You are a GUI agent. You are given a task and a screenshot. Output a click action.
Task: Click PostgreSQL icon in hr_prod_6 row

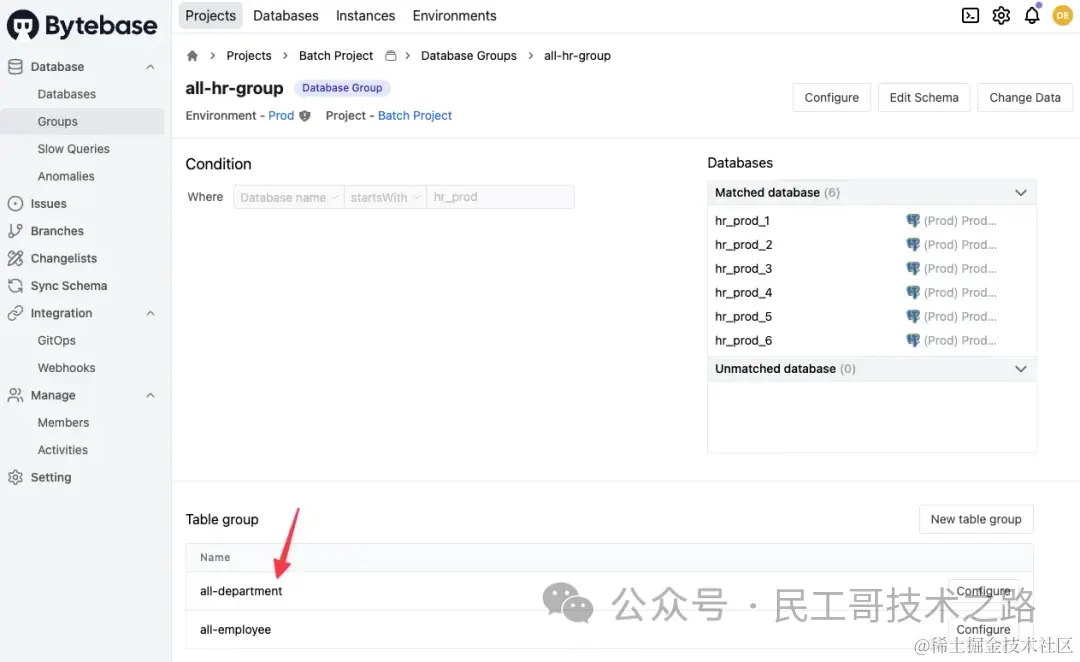click(913, 340)
